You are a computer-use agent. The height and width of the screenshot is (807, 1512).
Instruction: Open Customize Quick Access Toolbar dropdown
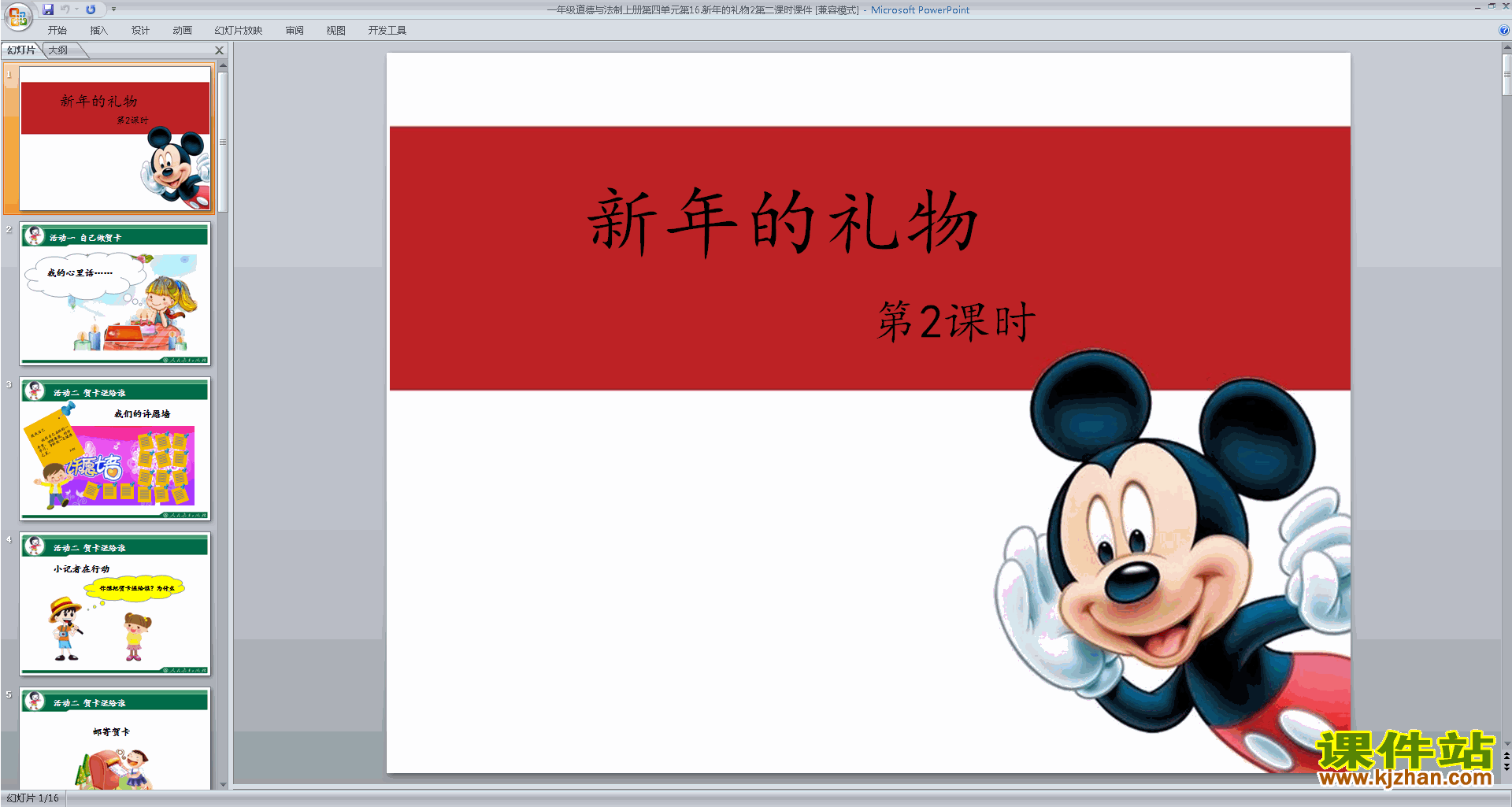(x=113, y=9)
